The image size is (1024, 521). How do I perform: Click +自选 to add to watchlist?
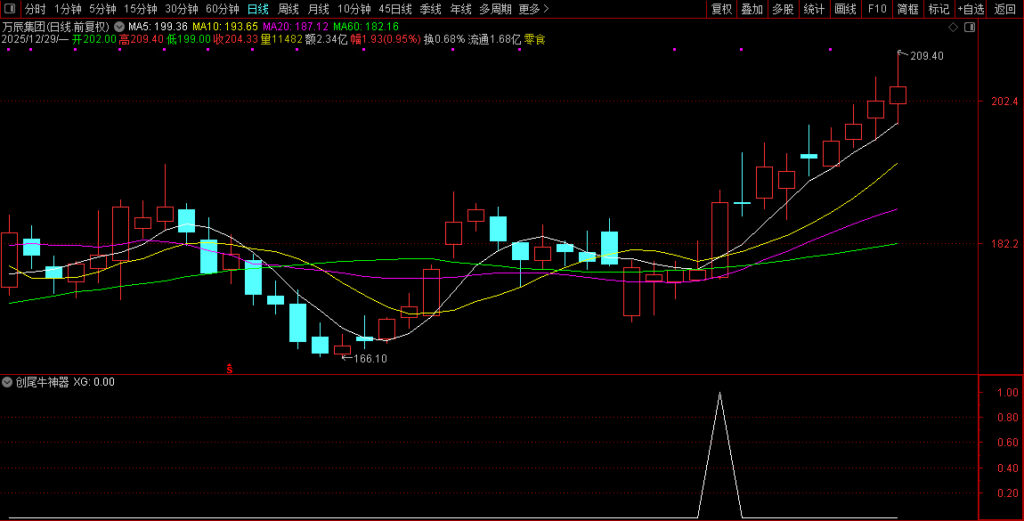970,9
